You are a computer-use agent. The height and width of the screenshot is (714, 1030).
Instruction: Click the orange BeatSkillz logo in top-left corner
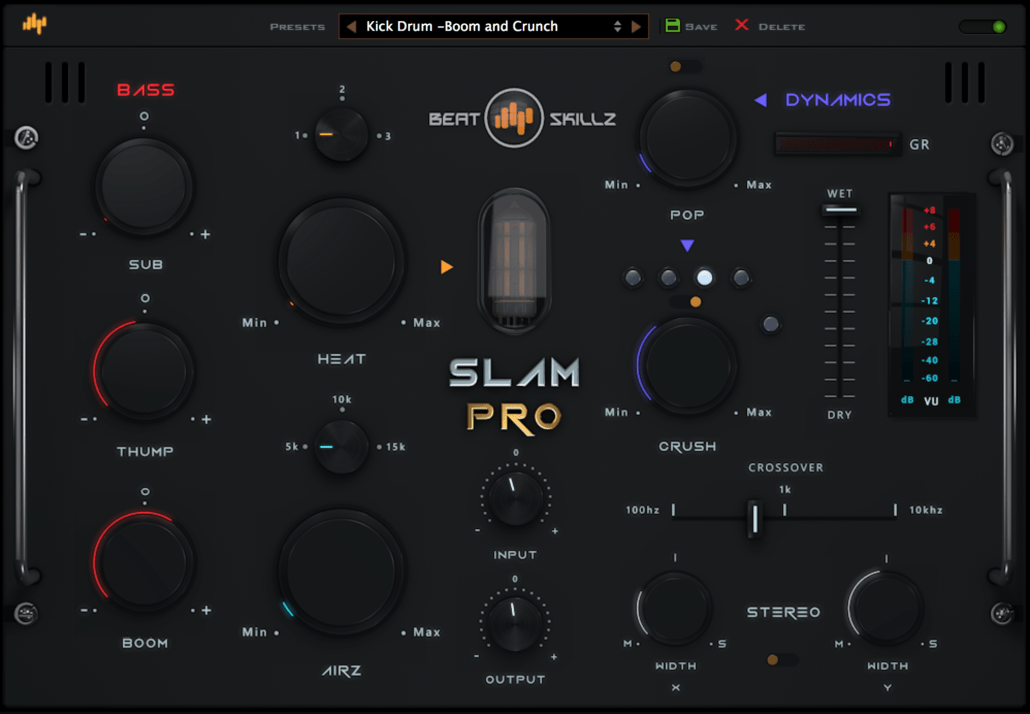35,24
